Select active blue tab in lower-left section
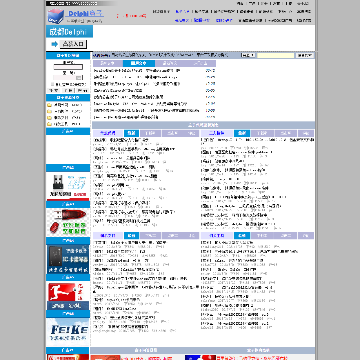The width and height of the screenshot is (360, 360). (x=131, y=236)
